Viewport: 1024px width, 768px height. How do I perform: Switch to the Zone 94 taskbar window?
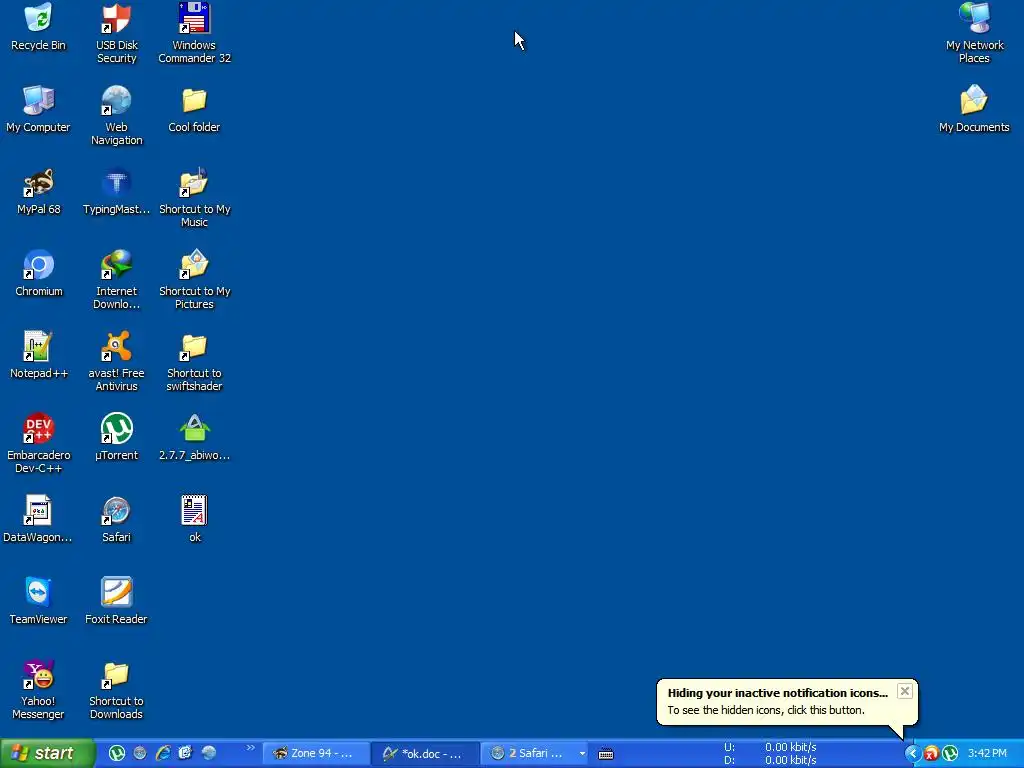point(315,754)
